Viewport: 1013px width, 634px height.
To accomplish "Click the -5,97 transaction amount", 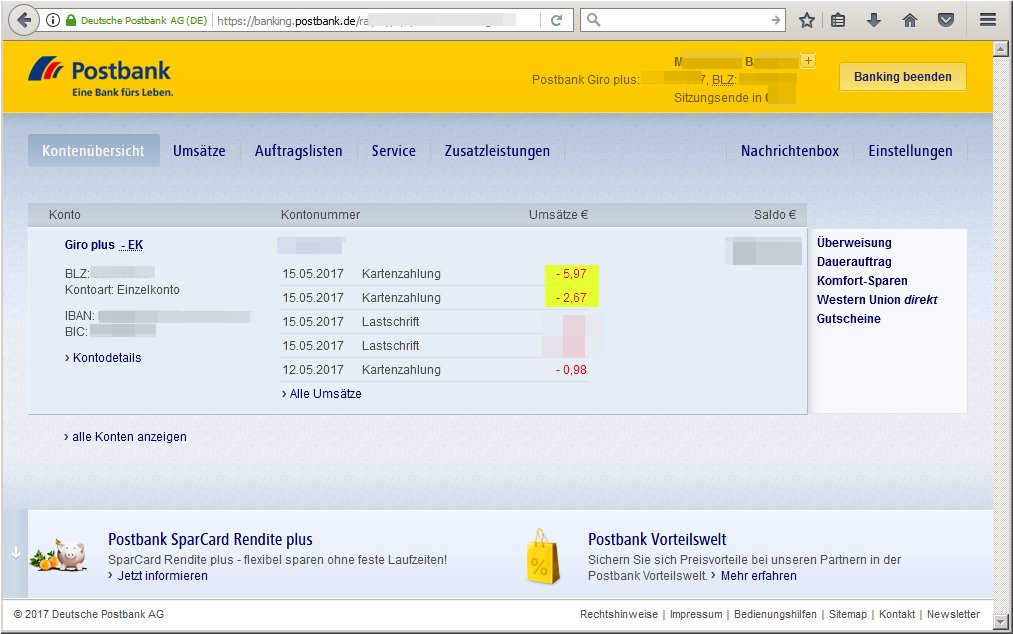I will tap(571, 274).
